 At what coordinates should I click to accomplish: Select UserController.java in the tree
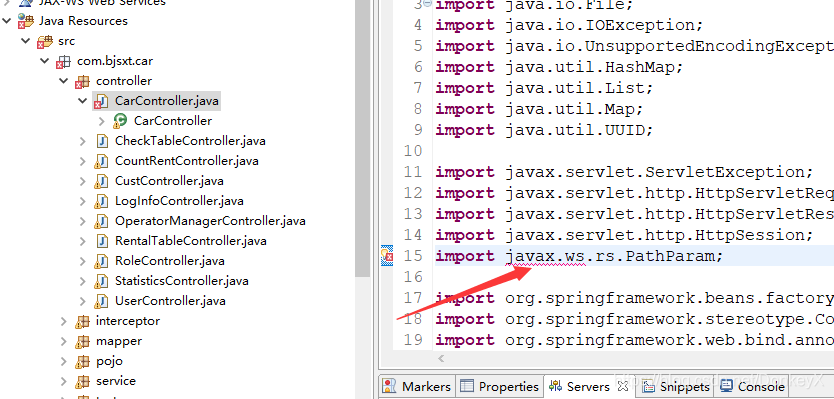point(170,301)
